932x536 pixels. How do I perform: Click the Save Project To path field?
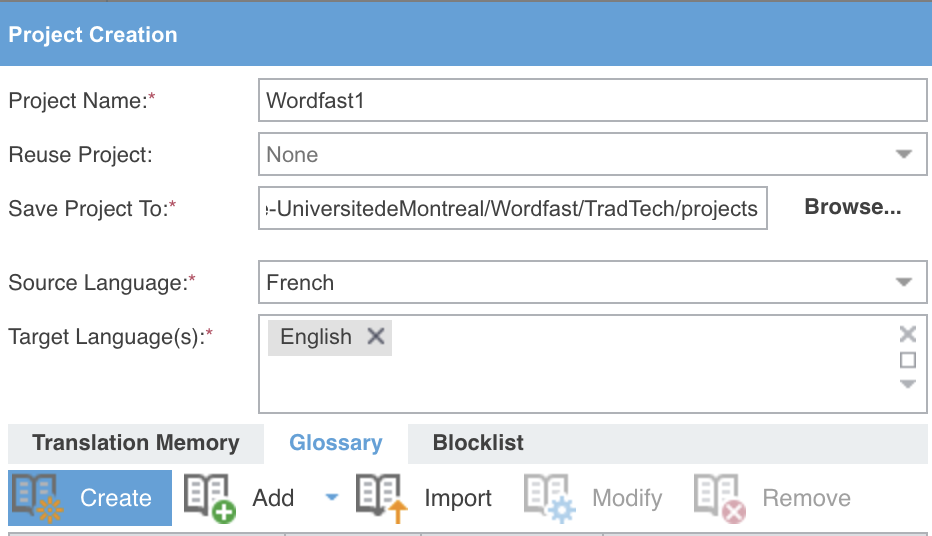point(513,209)
